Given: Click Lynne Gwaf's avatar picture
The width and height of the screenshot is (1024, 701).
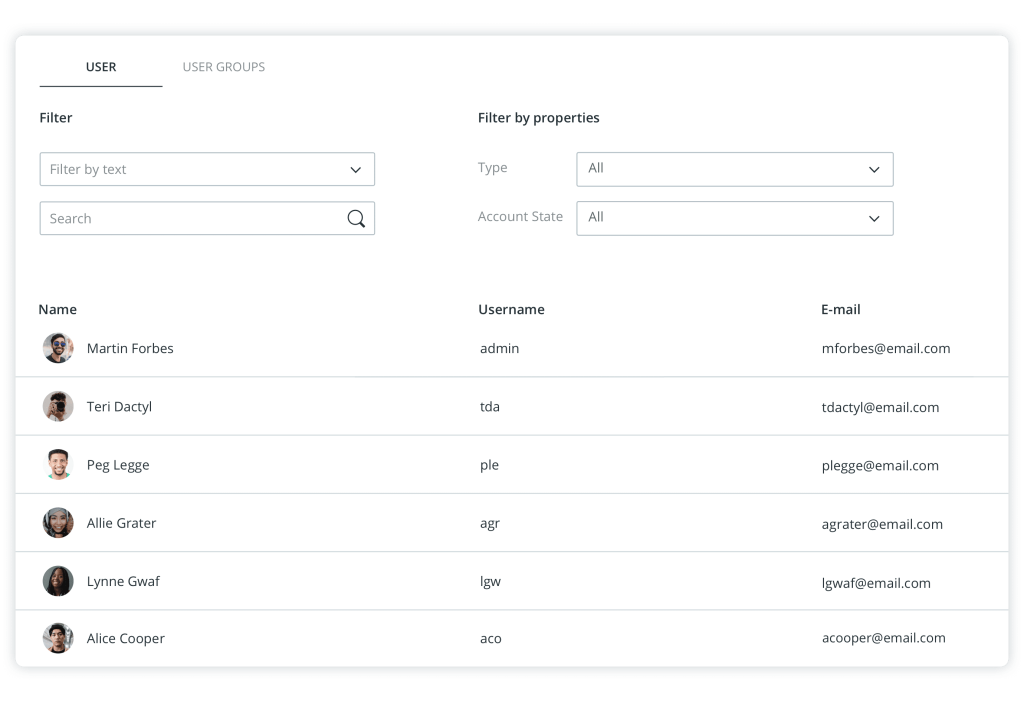Looking at the screenshot, I should pyautogui.click(x=58, y=581).
